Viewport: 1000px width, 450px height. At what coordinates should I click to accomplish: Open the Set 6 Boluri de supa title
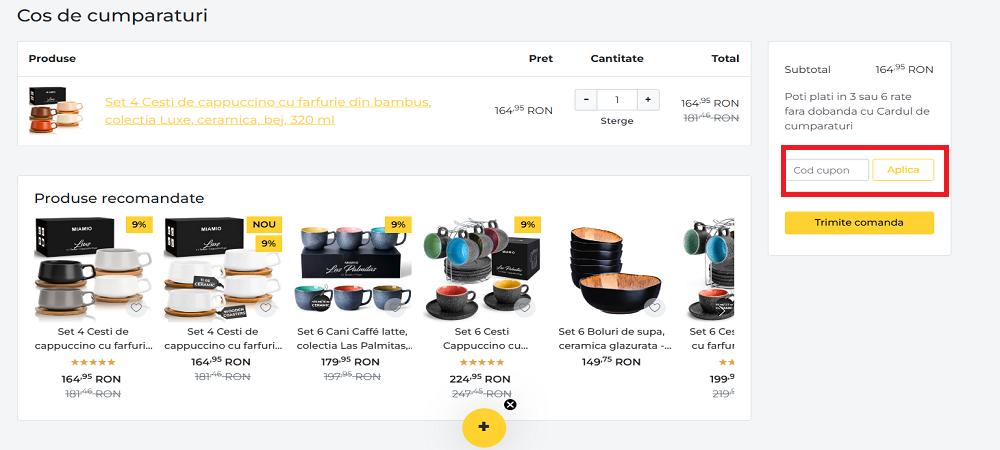[615, 338]
